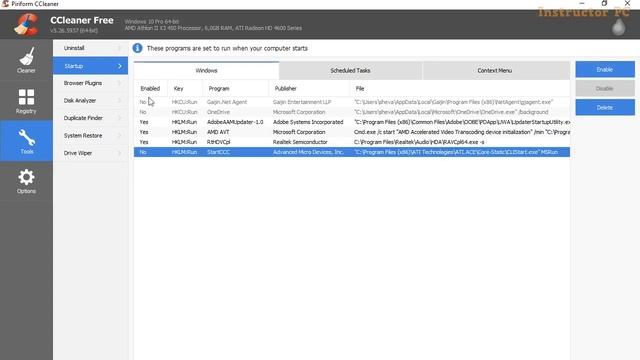Switch to the Windows tab
Screen dimensions: 640x360
[206, 71]
